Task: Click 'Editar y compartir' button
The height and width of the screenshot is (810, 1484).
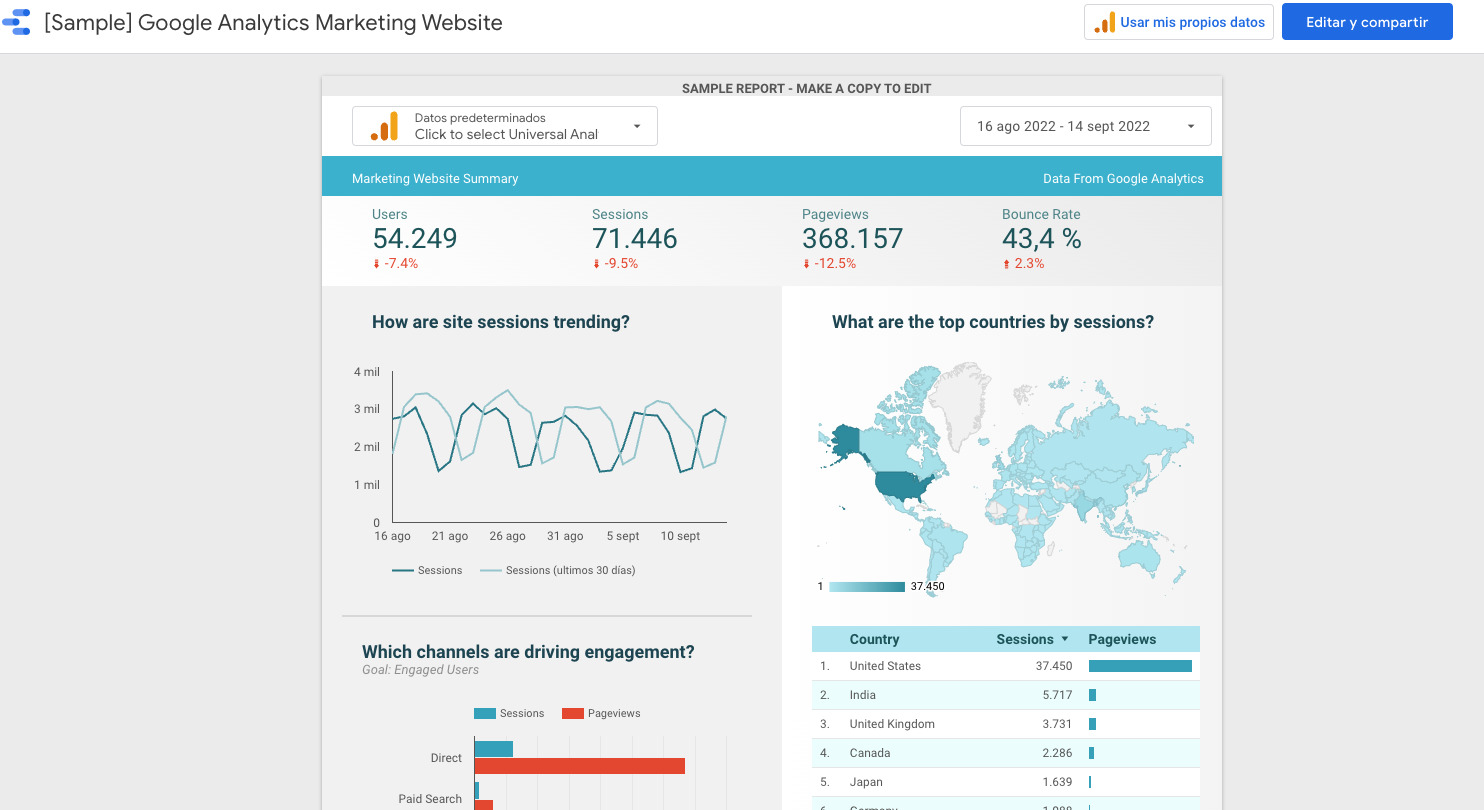Action: pyautogui.click(x=1367, y=22)
